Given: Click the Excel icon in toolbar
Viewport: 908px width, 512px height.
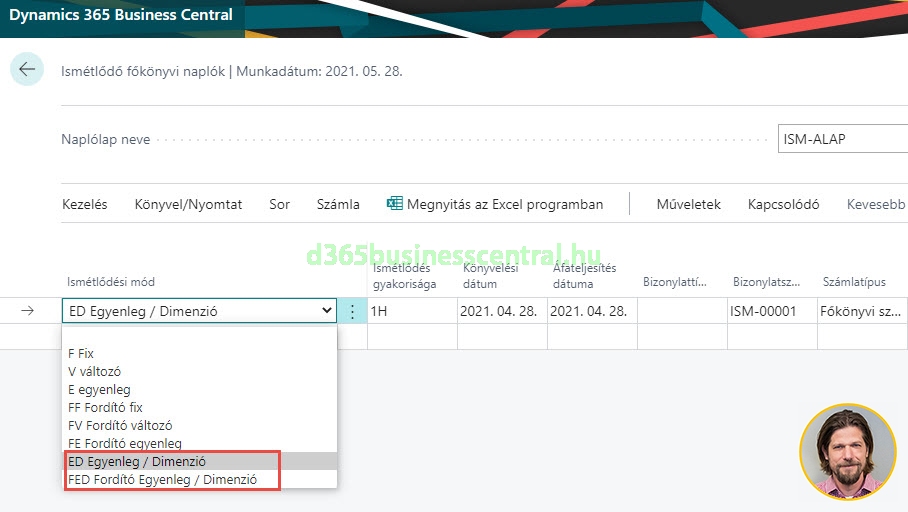Looking at the screenshot, I should click(394, 203).
